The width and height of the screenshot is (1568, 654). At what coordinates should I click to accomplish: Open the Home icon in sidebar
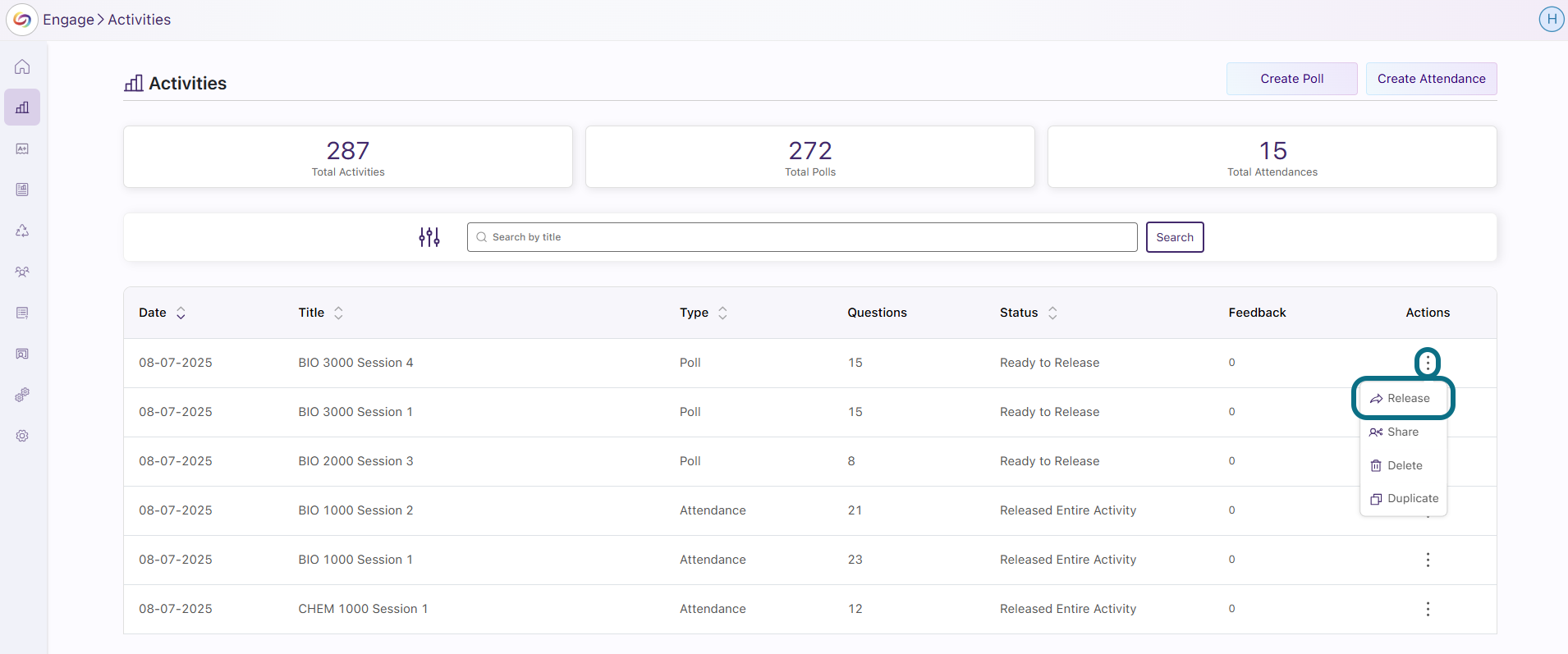pos(22,66)
